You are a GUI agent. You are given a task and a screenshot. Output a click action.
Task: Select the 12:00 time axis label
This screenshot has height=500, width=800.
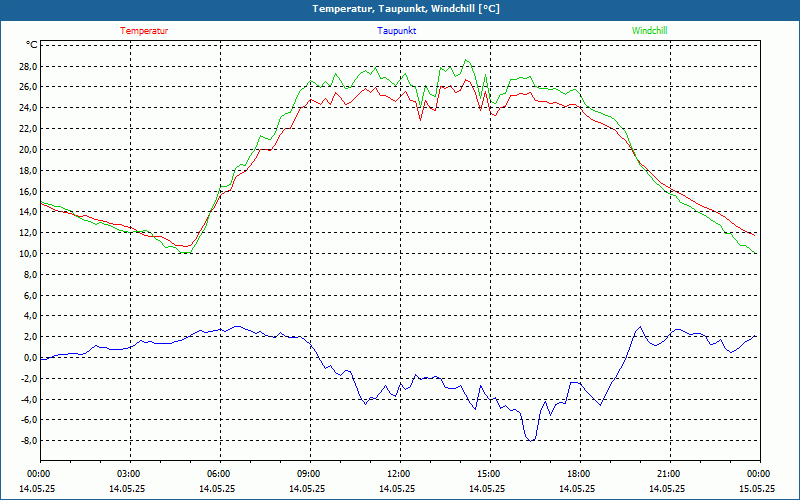tap(398, 474)
